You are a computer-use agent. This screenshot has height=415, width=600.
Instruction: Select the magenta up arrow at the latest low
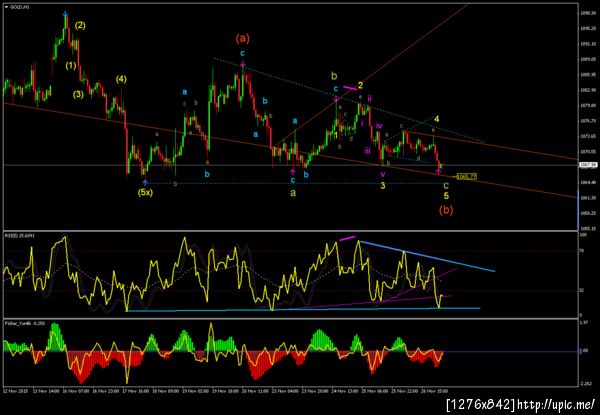pyautogui.click(x=439, y=171)
